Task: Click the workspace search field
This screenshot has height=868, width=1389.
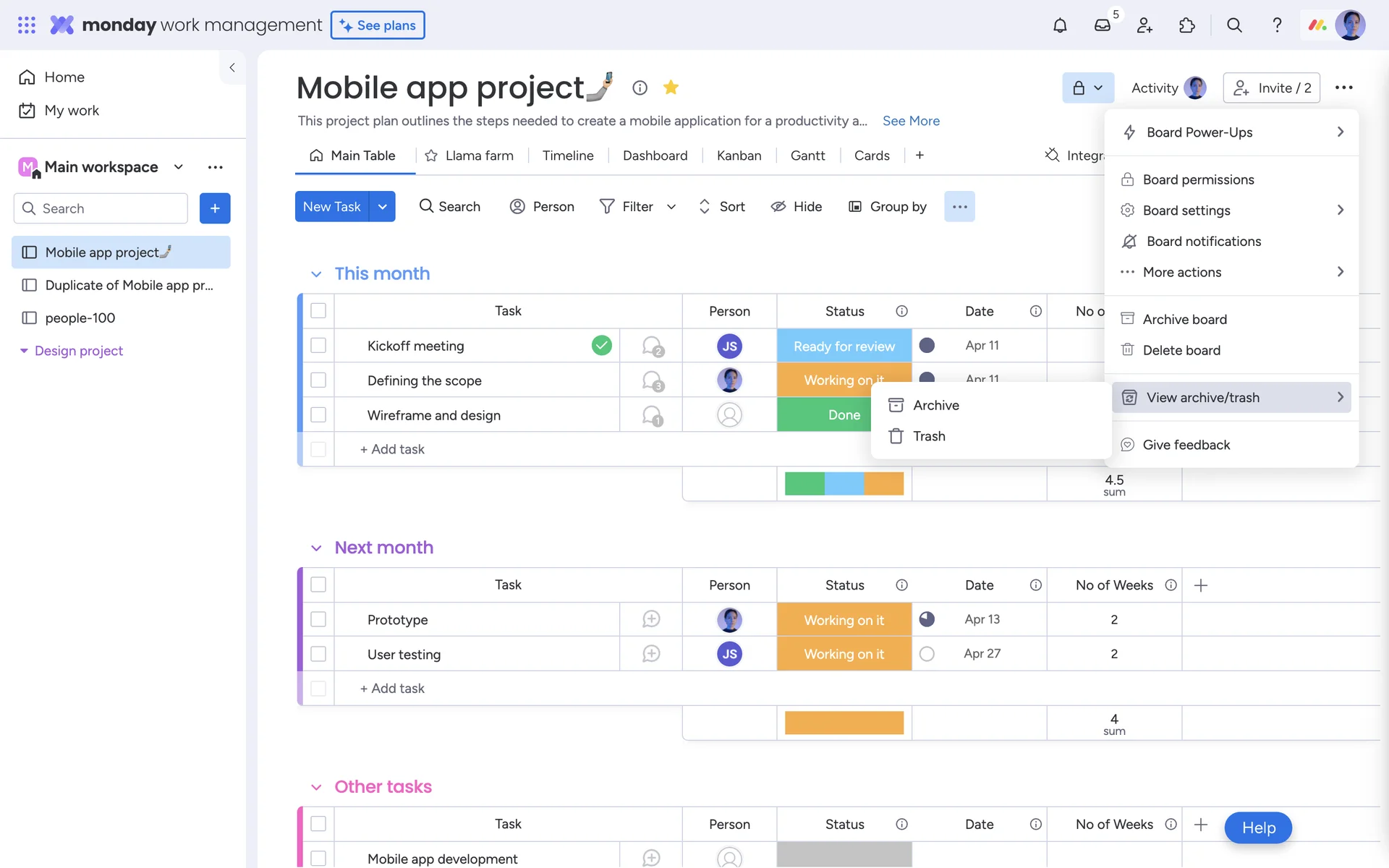Action: (101, 208)
